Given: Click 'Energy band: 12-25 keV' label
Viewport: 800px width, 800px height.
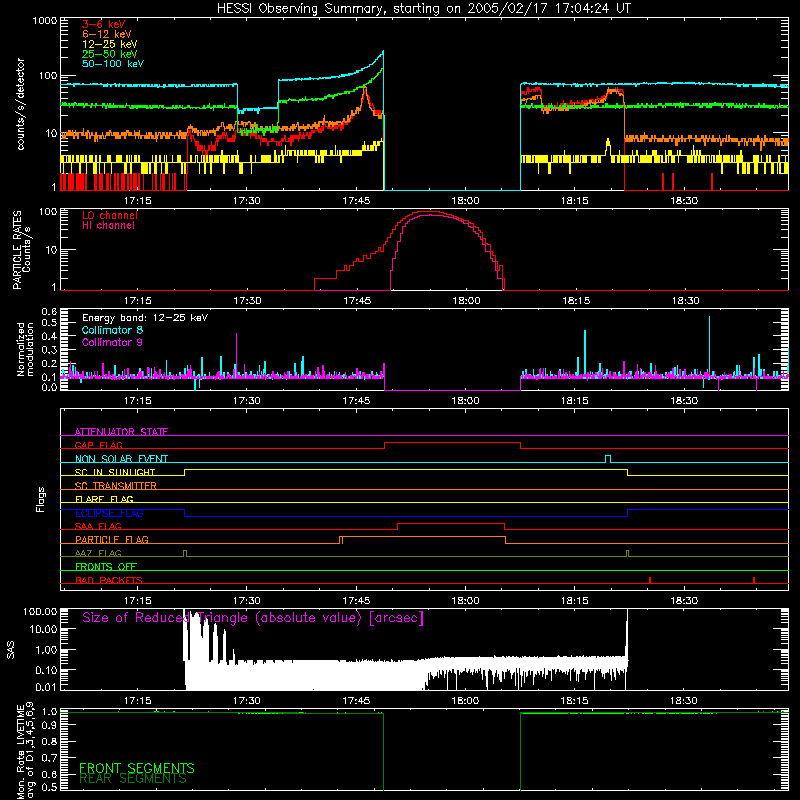Looking at the screenshot, I should (x=145, y=318).
